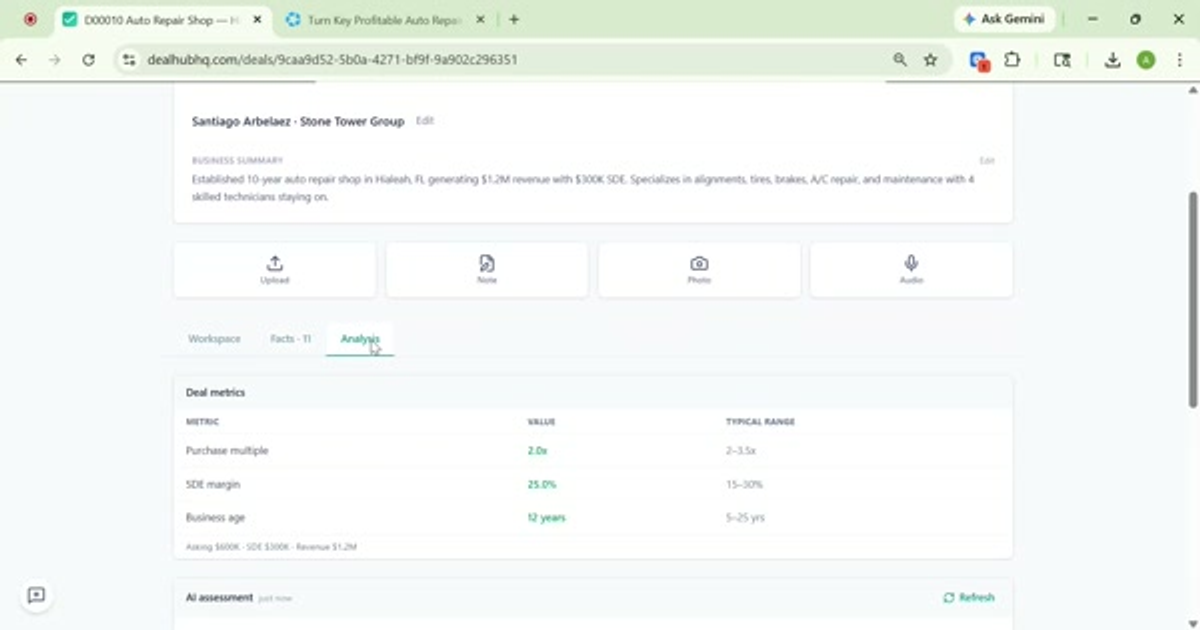Screen dimensions: 1200x630
Task: Select the Analysis tab
Action: [359, 339]
